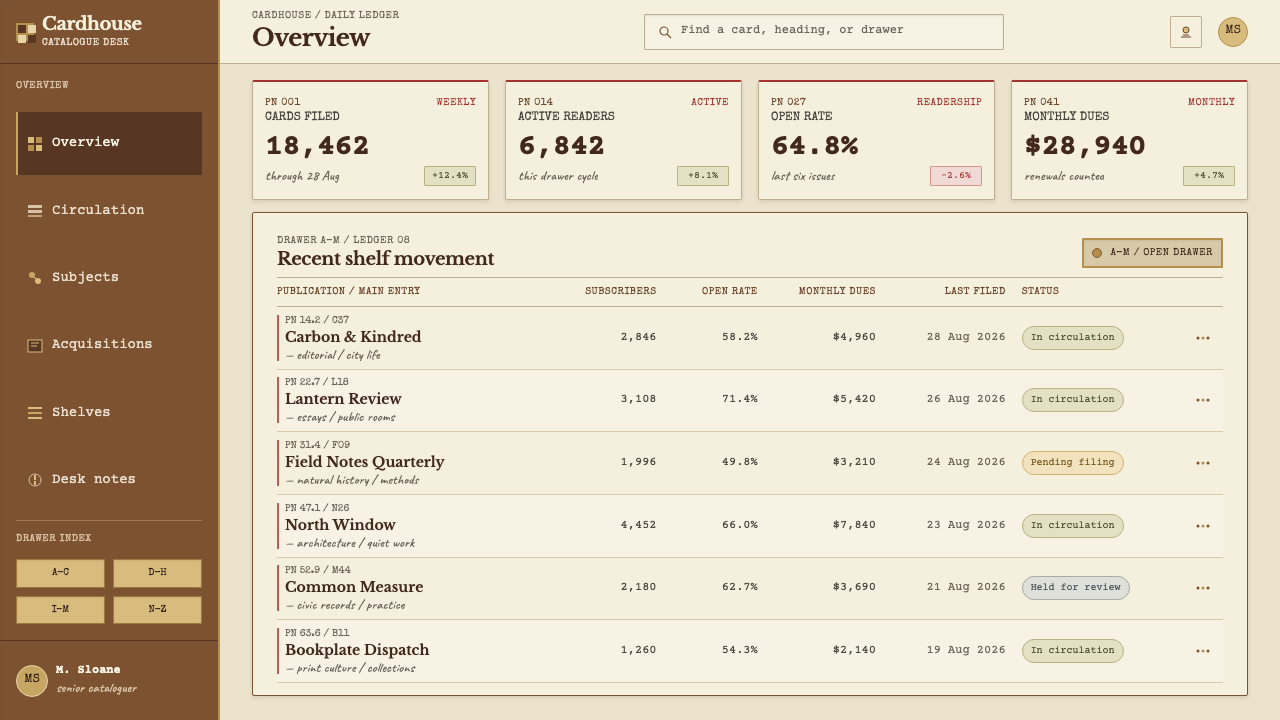
Task: Open the ellipsis menu for Bookplate Dispatch
Action: pyautogui.click(x=1203, y=651)
